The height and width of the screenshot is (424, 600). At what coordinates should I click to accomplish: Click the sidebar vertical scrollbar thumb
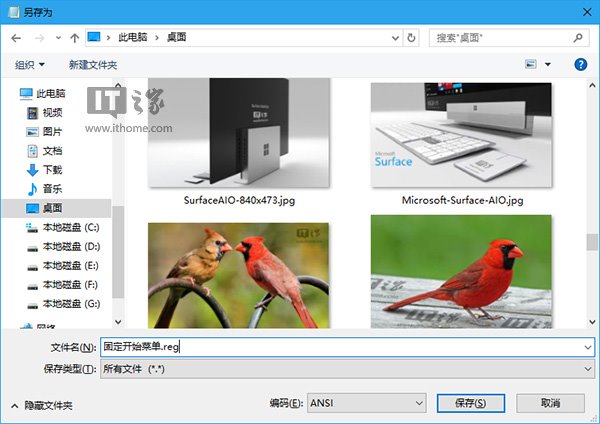(118, 252)
